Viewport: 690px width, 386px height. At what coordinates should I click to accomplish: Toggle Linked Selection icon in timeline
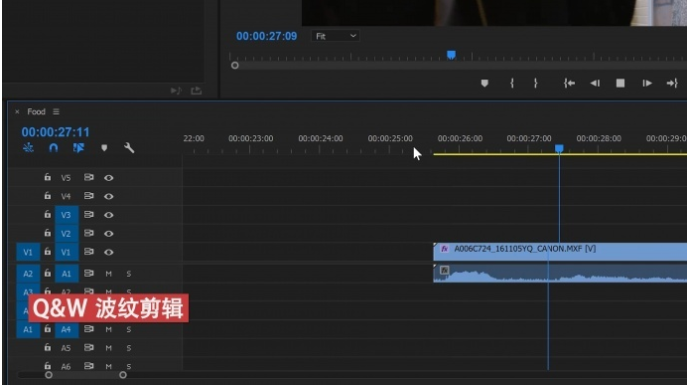click(78, 148)
